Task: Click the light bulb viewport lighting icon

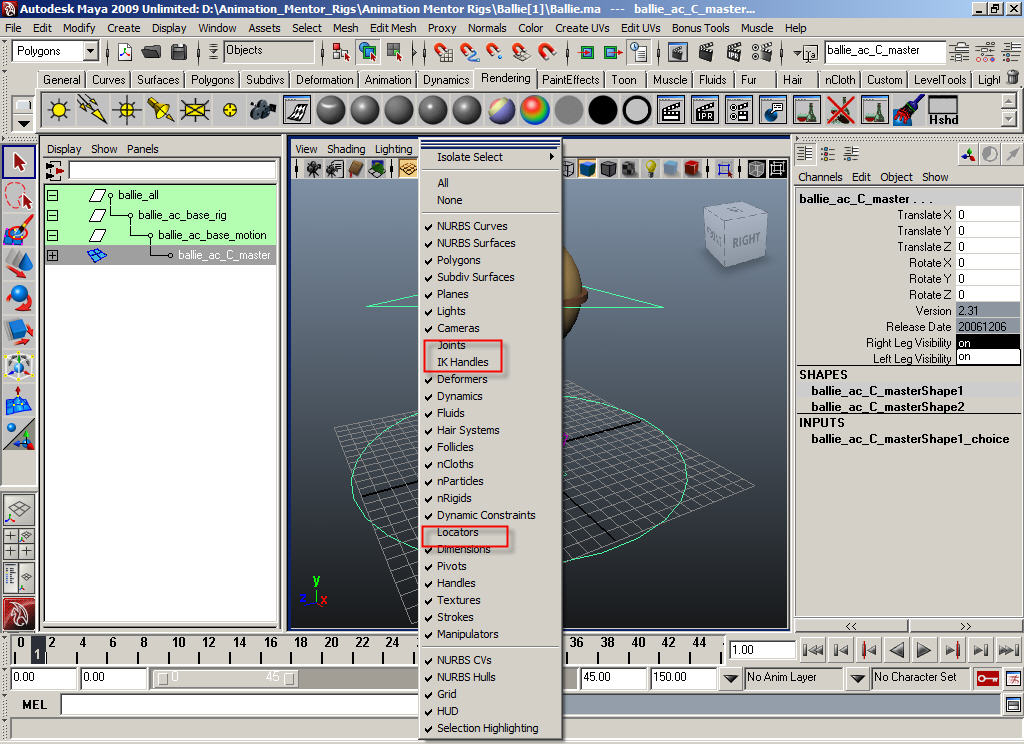Action: click(x=650, y=169)
